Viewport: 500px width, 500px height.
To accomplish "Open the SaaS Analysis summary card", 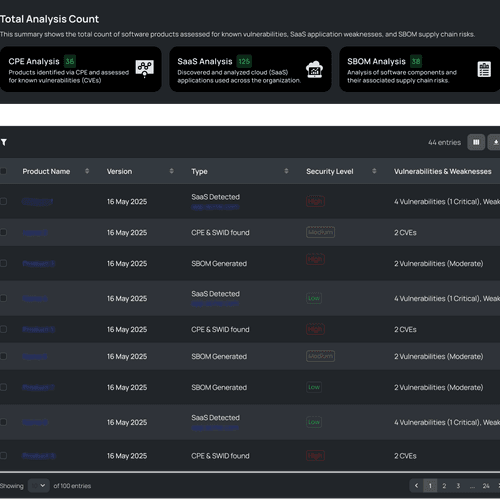I will coord(250,69).
